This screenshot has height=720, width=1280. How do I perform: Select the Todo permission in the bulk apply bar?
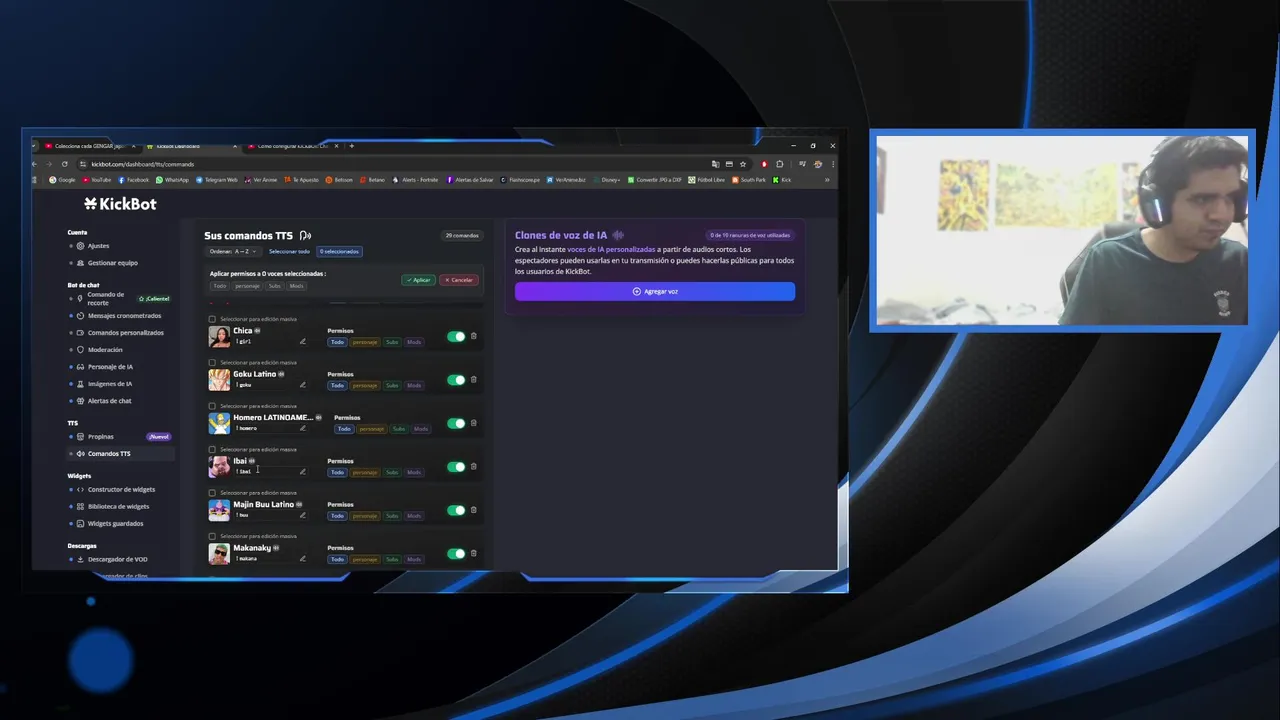[220, 286]
